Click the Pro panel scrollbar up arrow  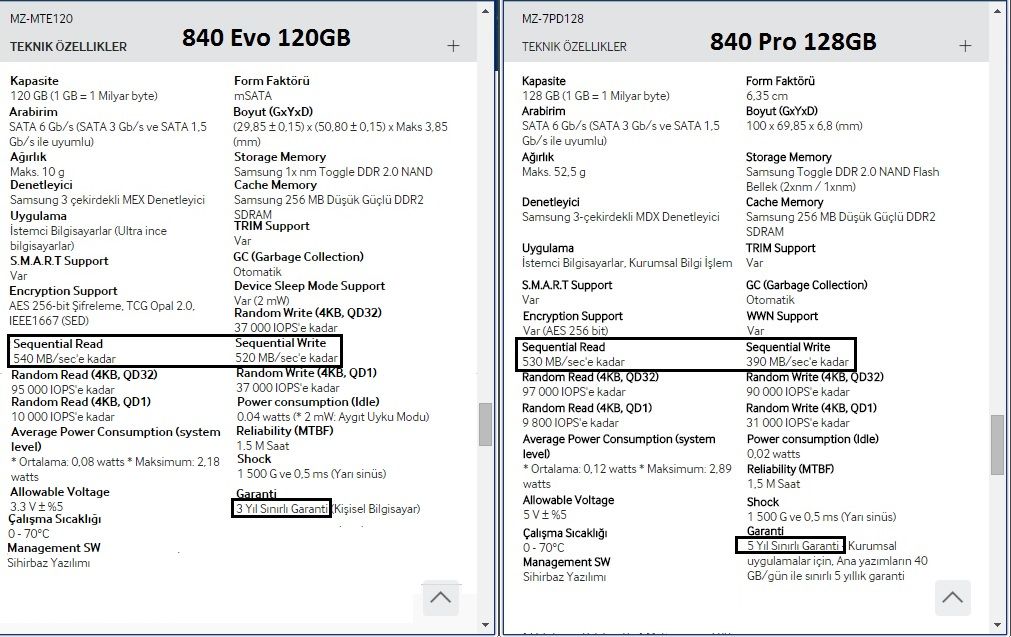997,11
